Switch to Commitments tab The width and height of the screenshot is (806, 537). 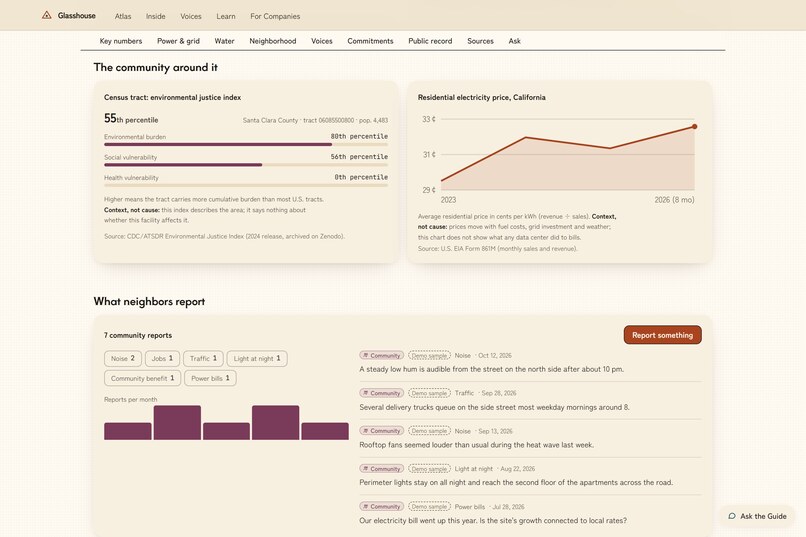tap(370, 41)
